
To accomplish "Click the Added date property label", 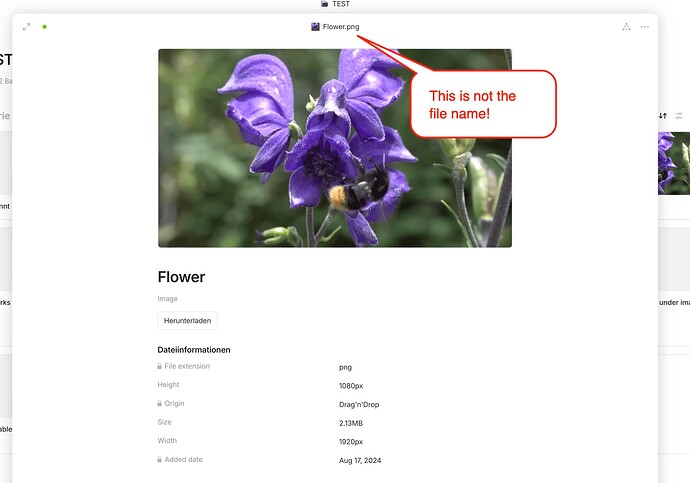I will tap(184, 459).
